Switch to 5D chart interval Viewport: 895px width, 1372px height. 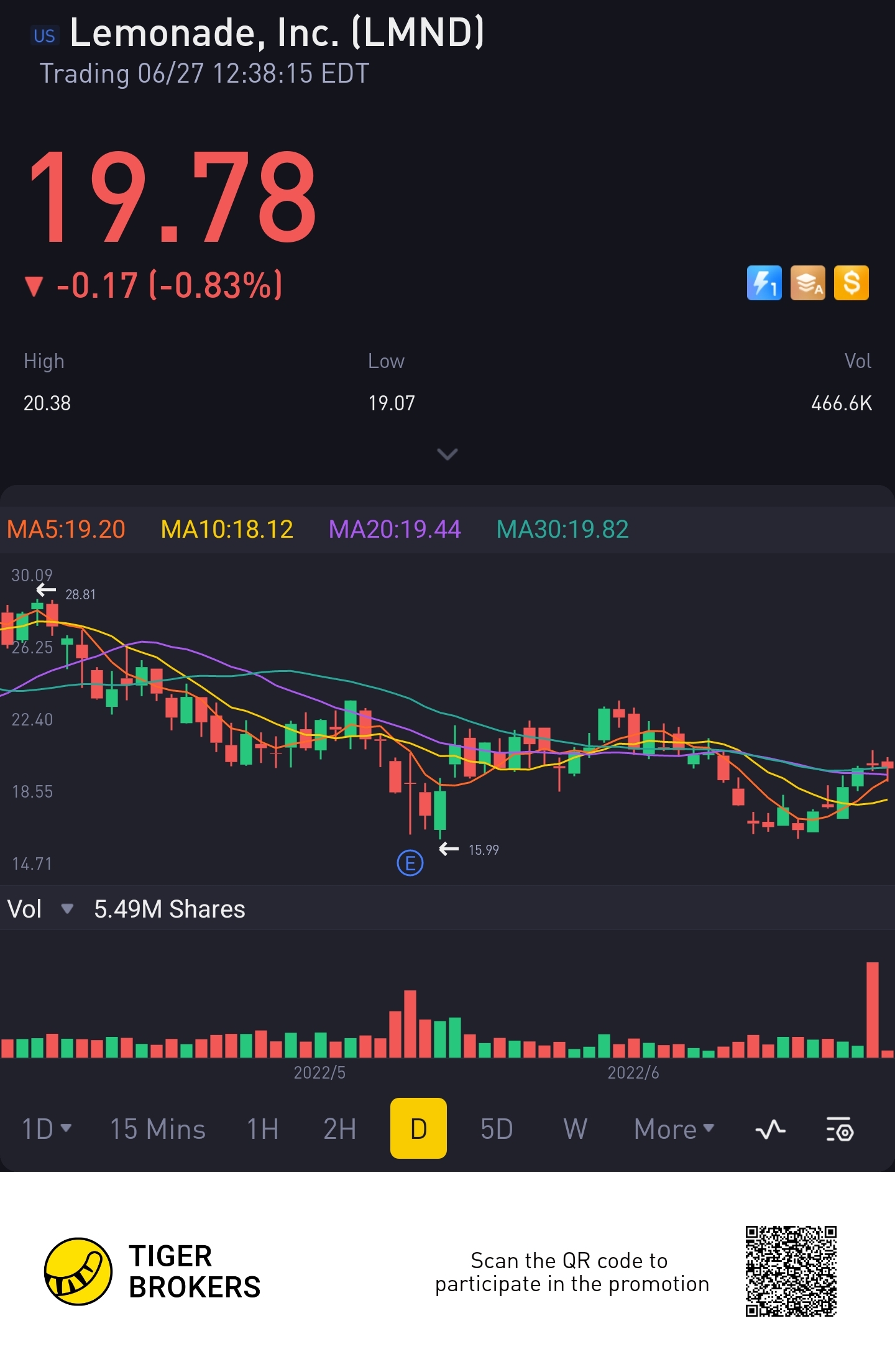(497, 1129)
